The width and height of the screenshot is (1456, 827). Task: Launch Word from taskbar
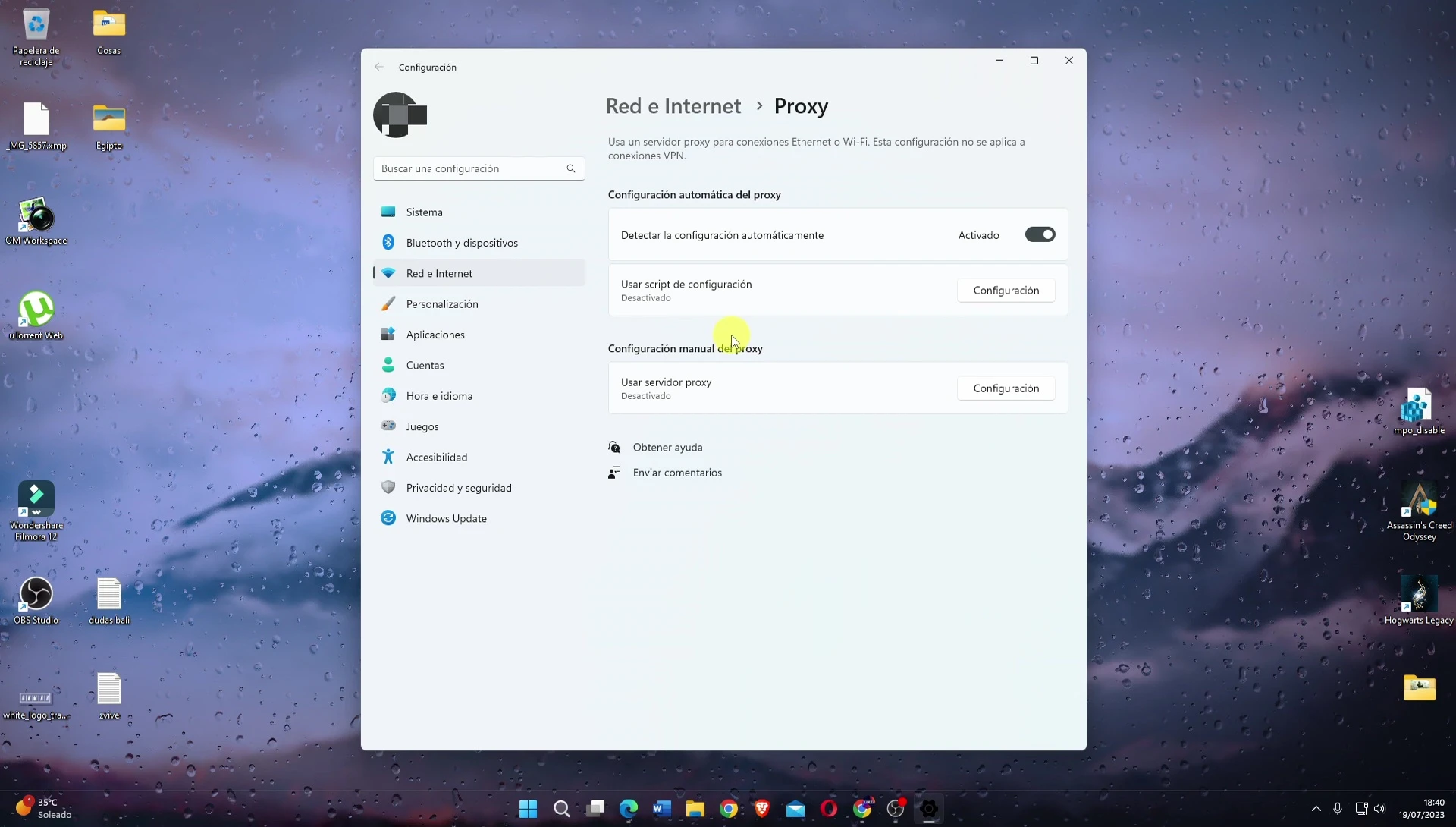click(662, 809)
